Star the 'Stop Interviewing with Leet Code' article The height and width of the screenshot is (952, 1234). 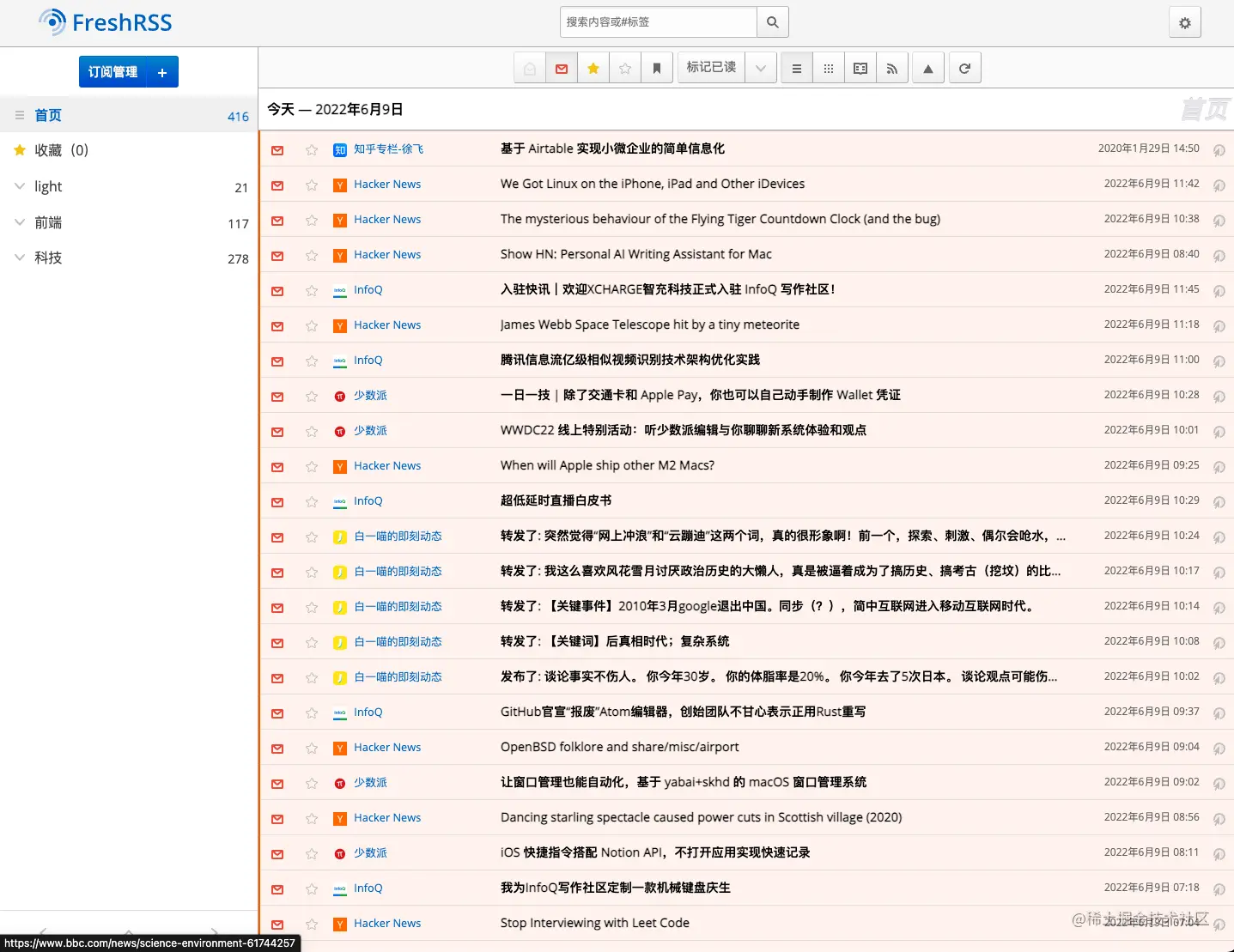(312, 925)
